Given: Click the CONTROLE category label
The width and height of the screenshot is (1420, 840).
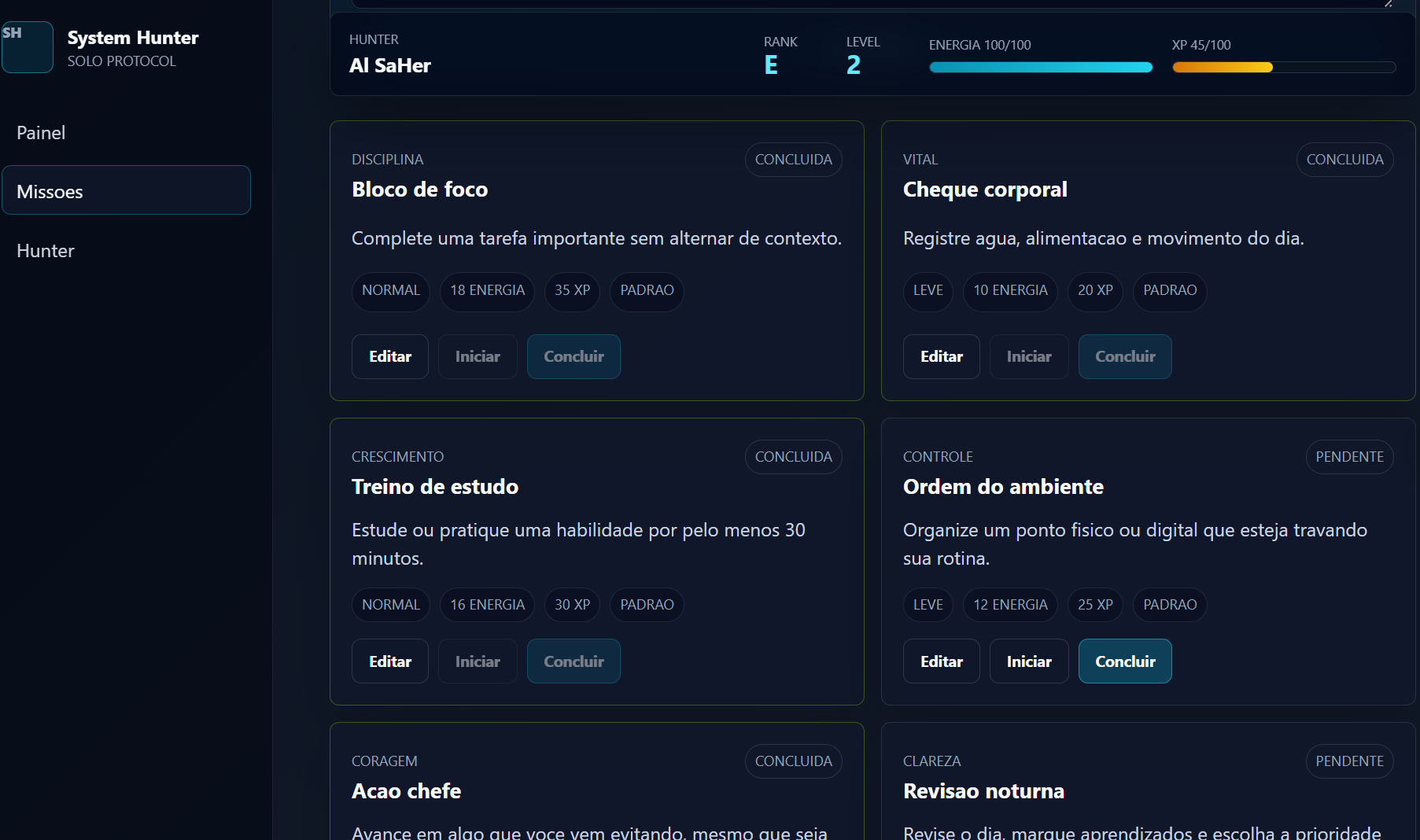Looking at the screenshot, I should click(x=938, y=457).
